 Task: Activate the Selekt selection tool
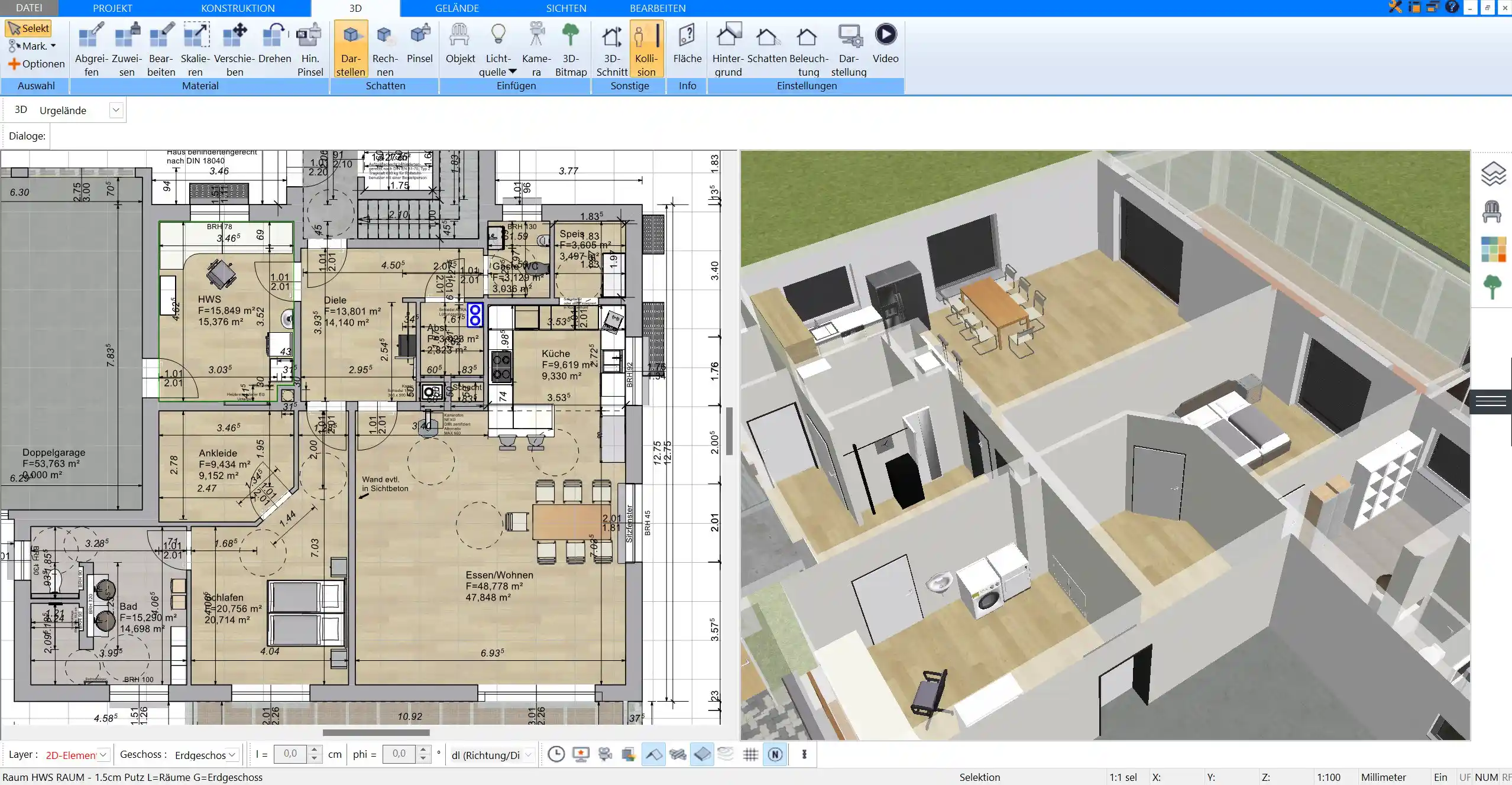[28, 28]
